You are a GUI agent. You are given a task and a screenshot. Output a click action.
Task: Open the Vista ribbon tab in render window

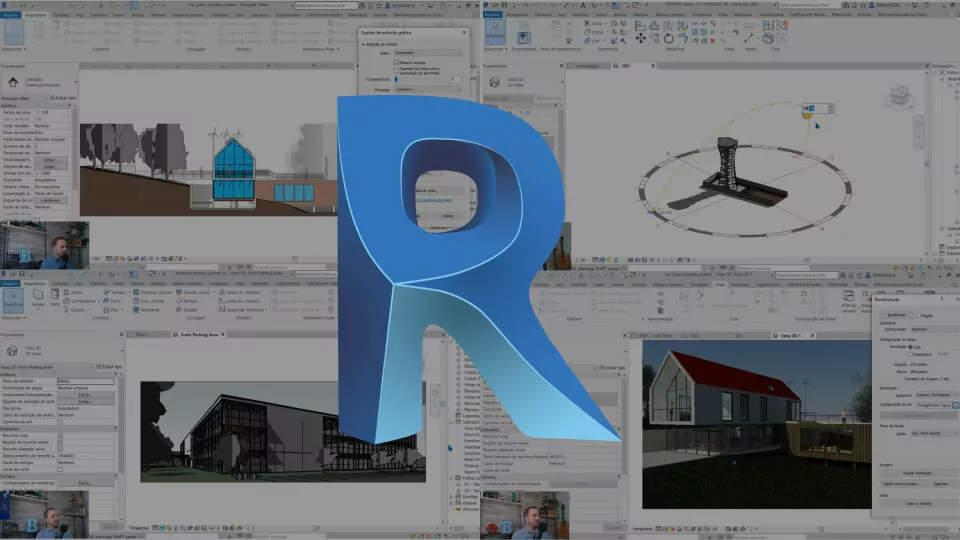pyautogui.click(x=720, y=284)
